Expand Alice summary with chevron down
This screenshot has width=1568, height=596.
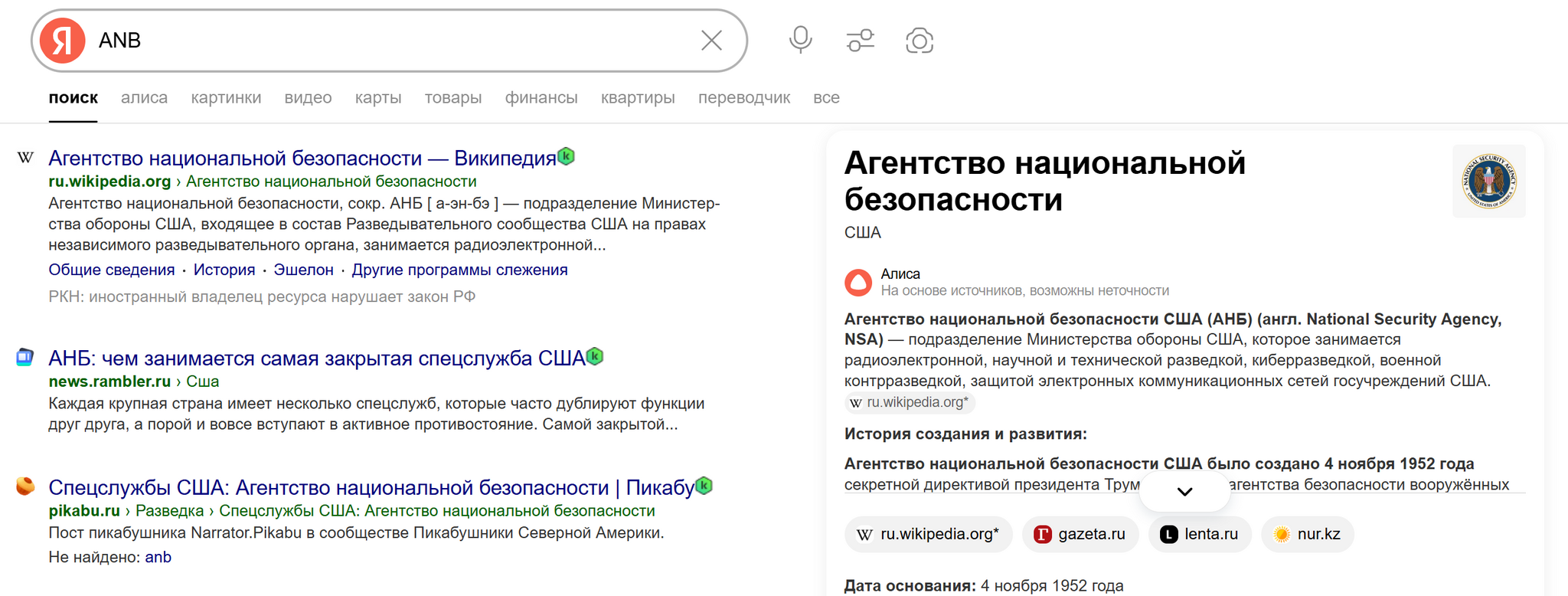(x=1184, y=492)
